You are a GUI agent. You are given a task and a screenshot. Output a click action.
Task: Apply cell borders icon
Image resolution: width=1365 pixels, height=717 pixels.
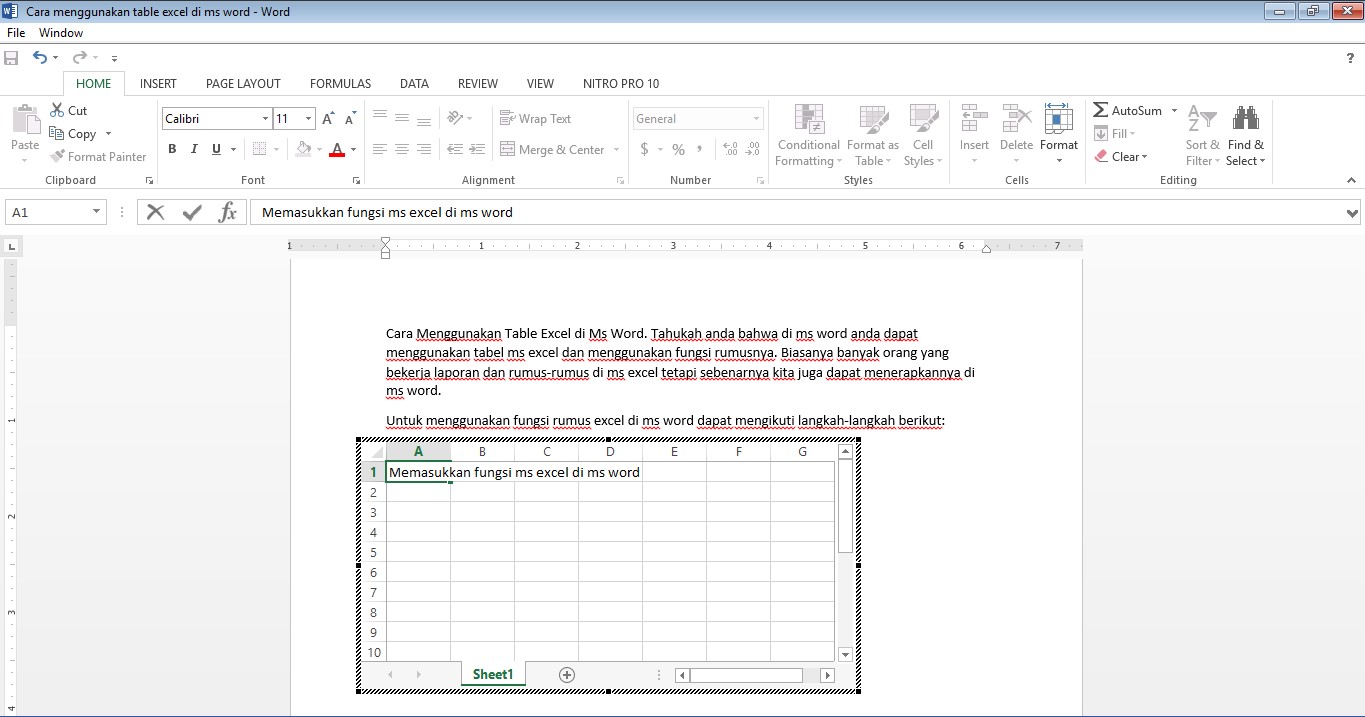click(x=259, y=149)
